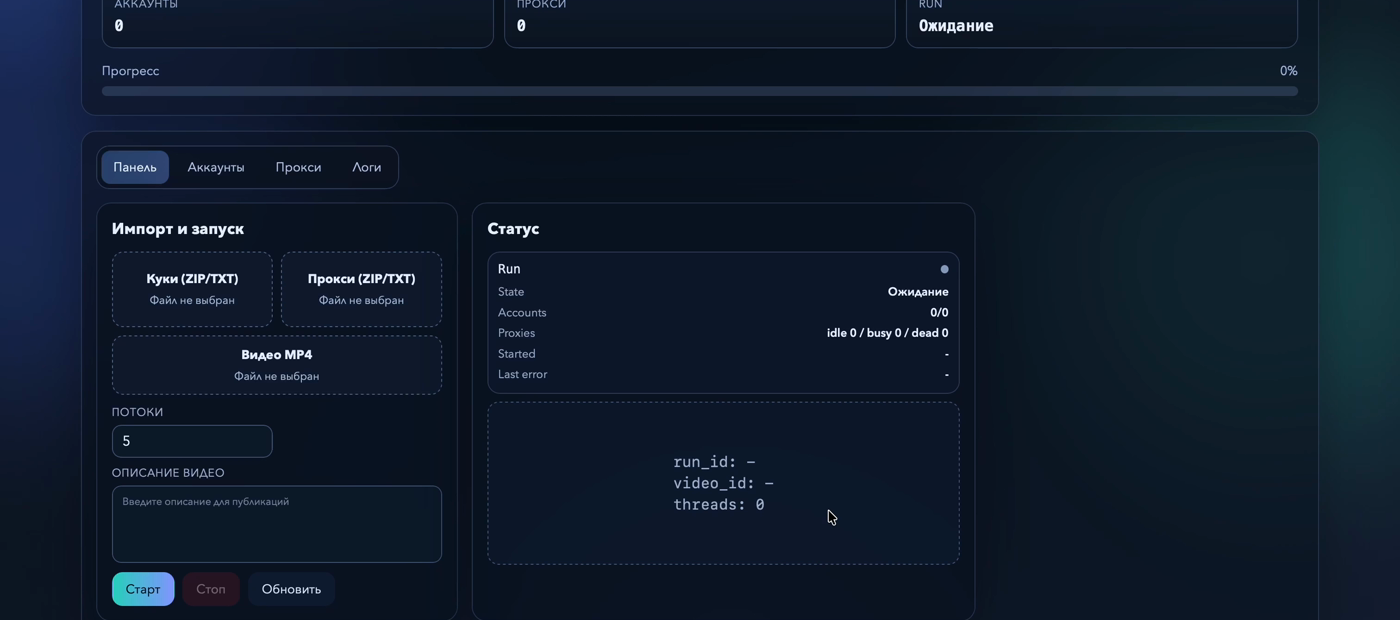Open the Прокси tab
The image size is (1400, 620).
click(x=298, y=167)
